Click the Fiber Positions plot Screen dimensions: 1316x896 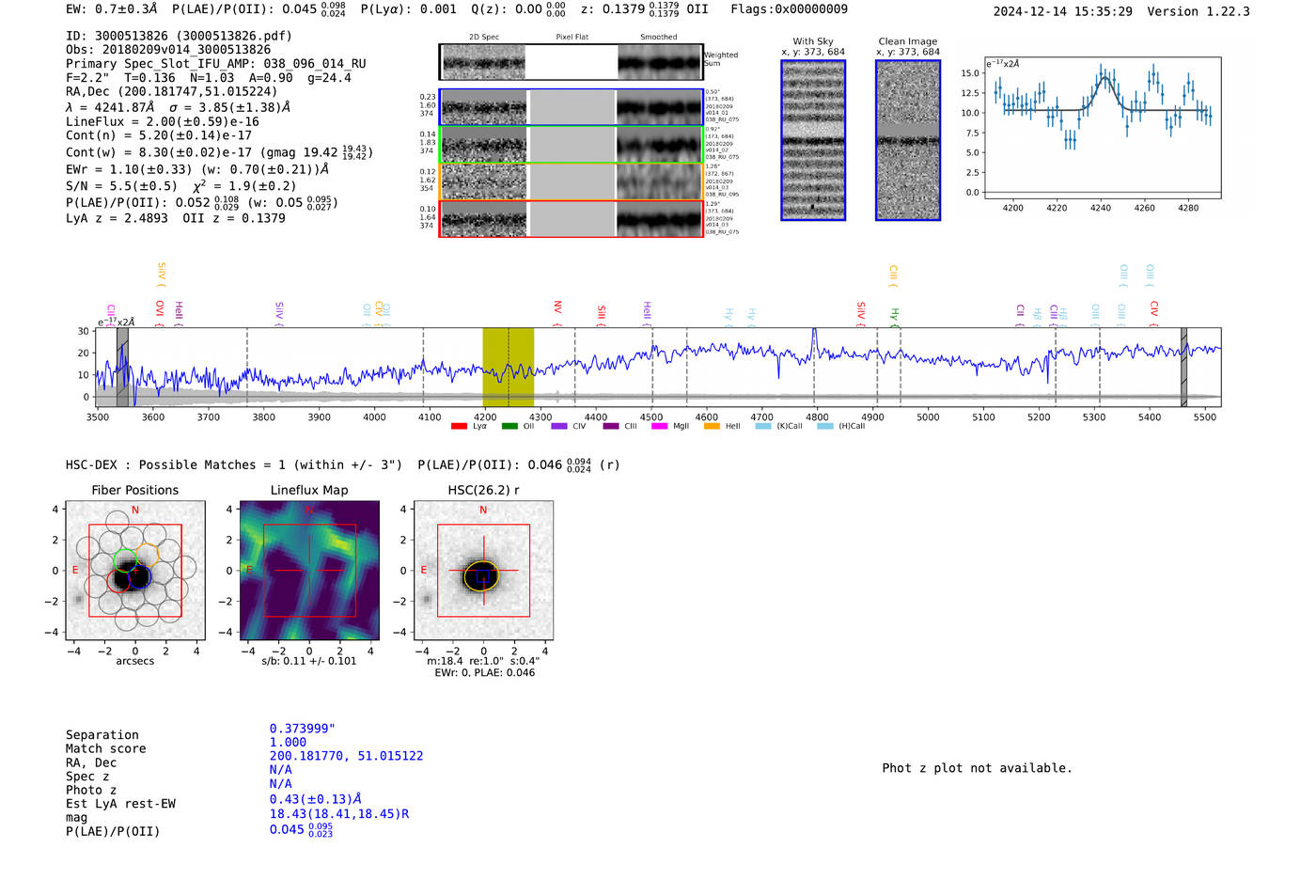135,571
